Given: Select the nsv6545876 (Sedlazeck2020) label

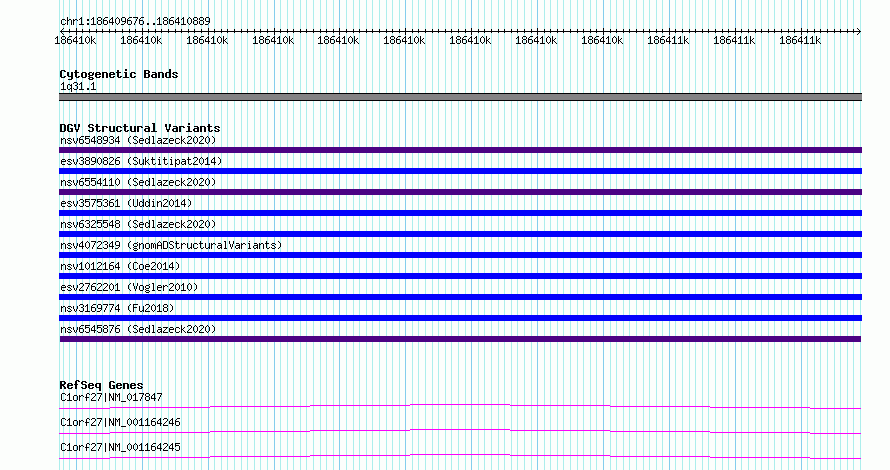Looking at the screenshot, I should click(x=138, y=329).
